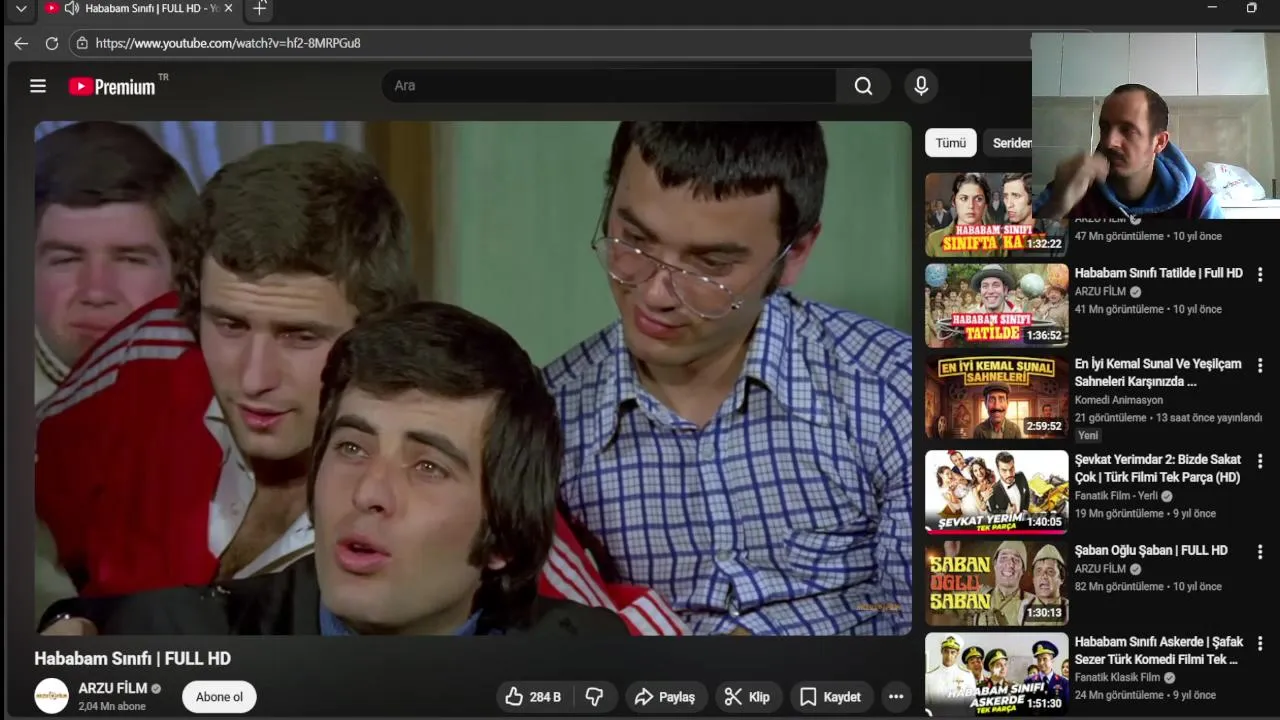The width and height of the screenshot is (1280, 720).
Task: Click the main video player frame
Action: 473,378
